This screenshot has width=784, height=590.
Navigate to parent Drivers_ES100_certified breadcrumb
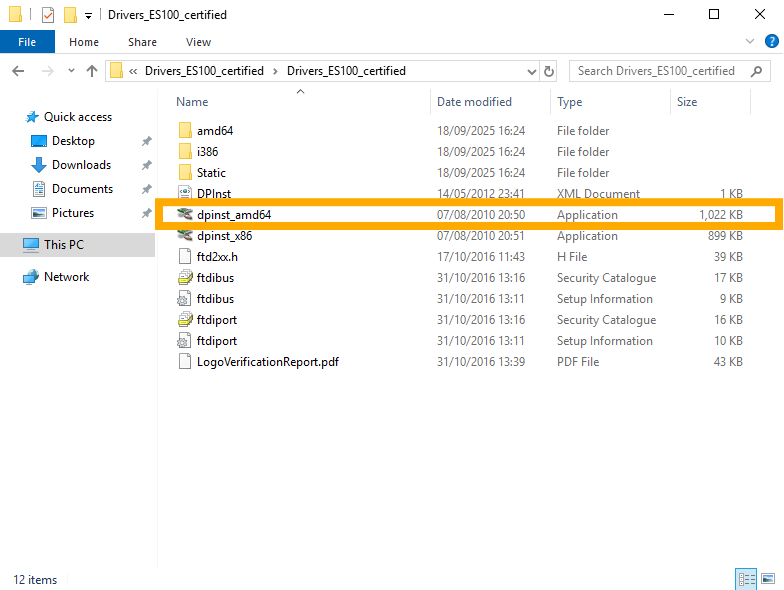pos(204,71)
